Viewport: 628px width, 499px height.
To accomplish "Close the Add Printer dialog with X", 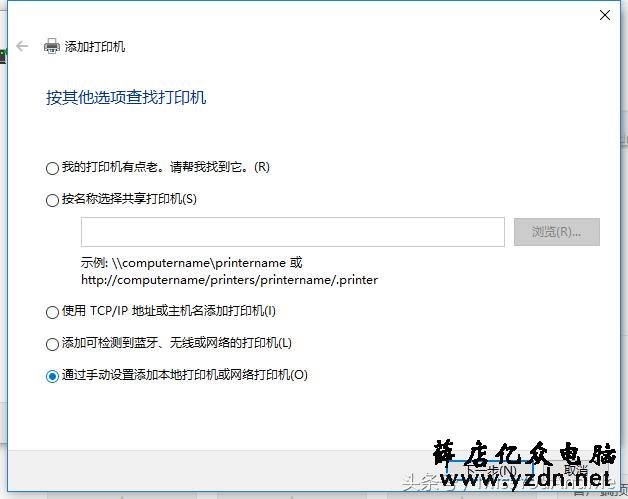I will (605, 15).
